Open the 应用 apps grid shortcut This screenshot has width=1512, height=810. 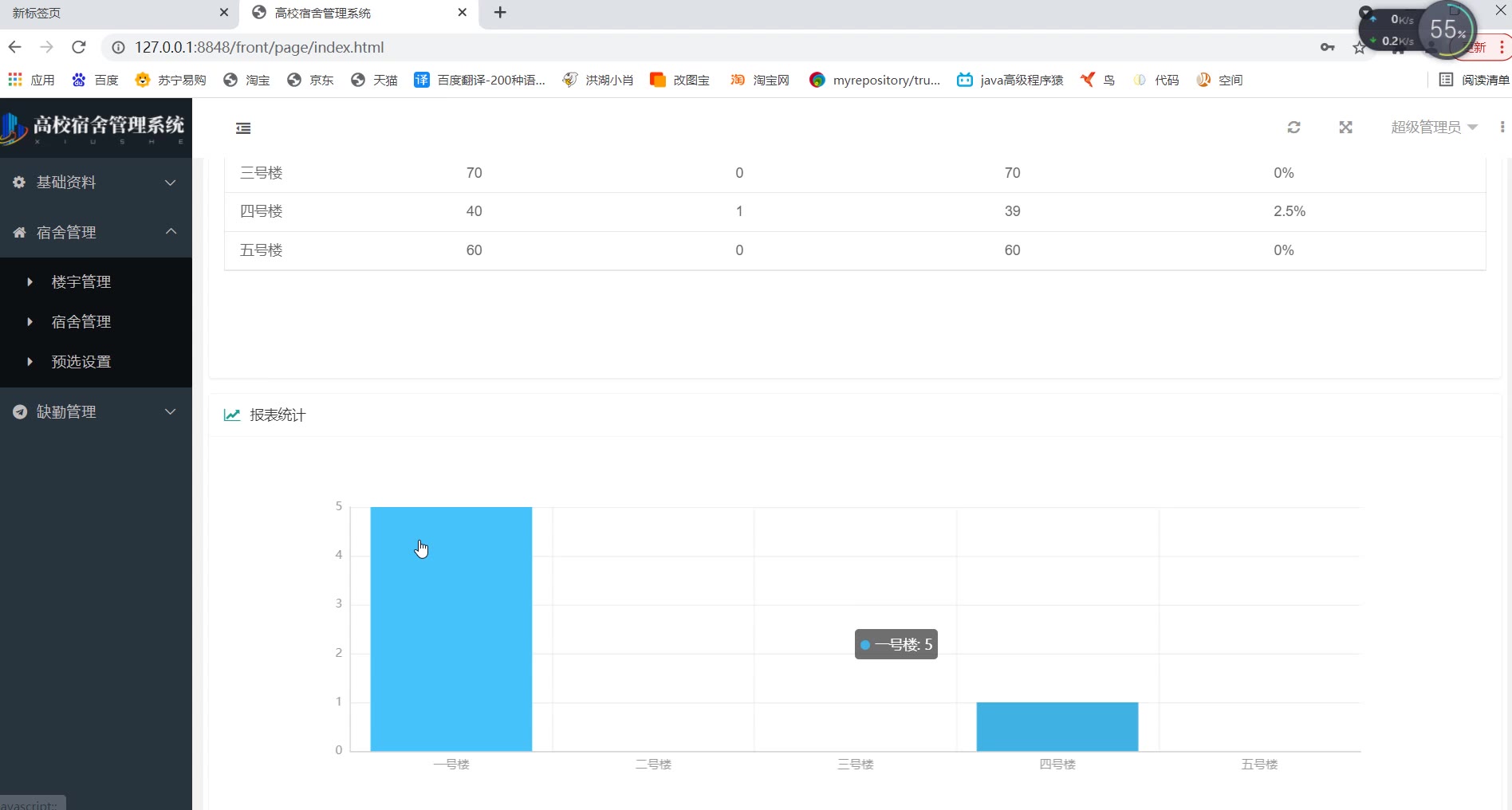[x=31, y=80]
